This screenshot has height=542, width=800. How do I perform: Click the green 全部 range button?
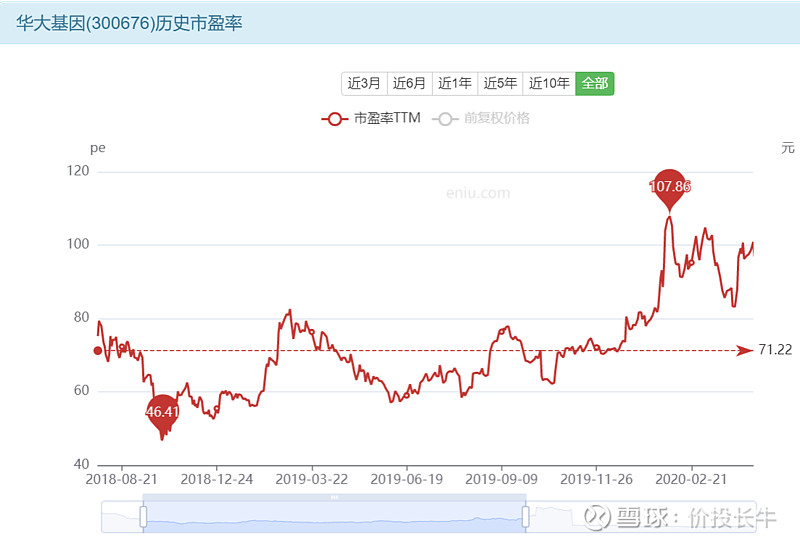[595, 83]
